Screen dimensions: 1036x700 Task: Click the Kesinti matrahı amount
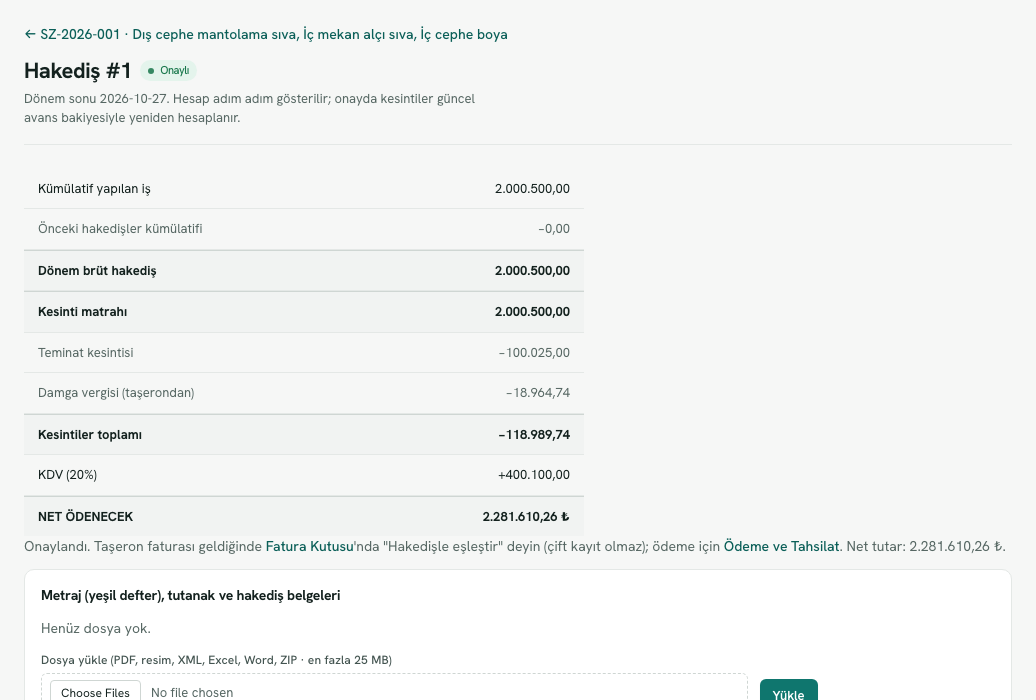(x=532, y=312)
